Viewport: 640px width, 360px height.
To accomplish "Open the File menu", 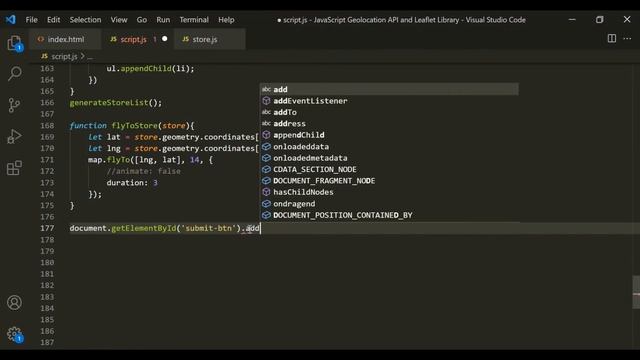I will (31, 20).
